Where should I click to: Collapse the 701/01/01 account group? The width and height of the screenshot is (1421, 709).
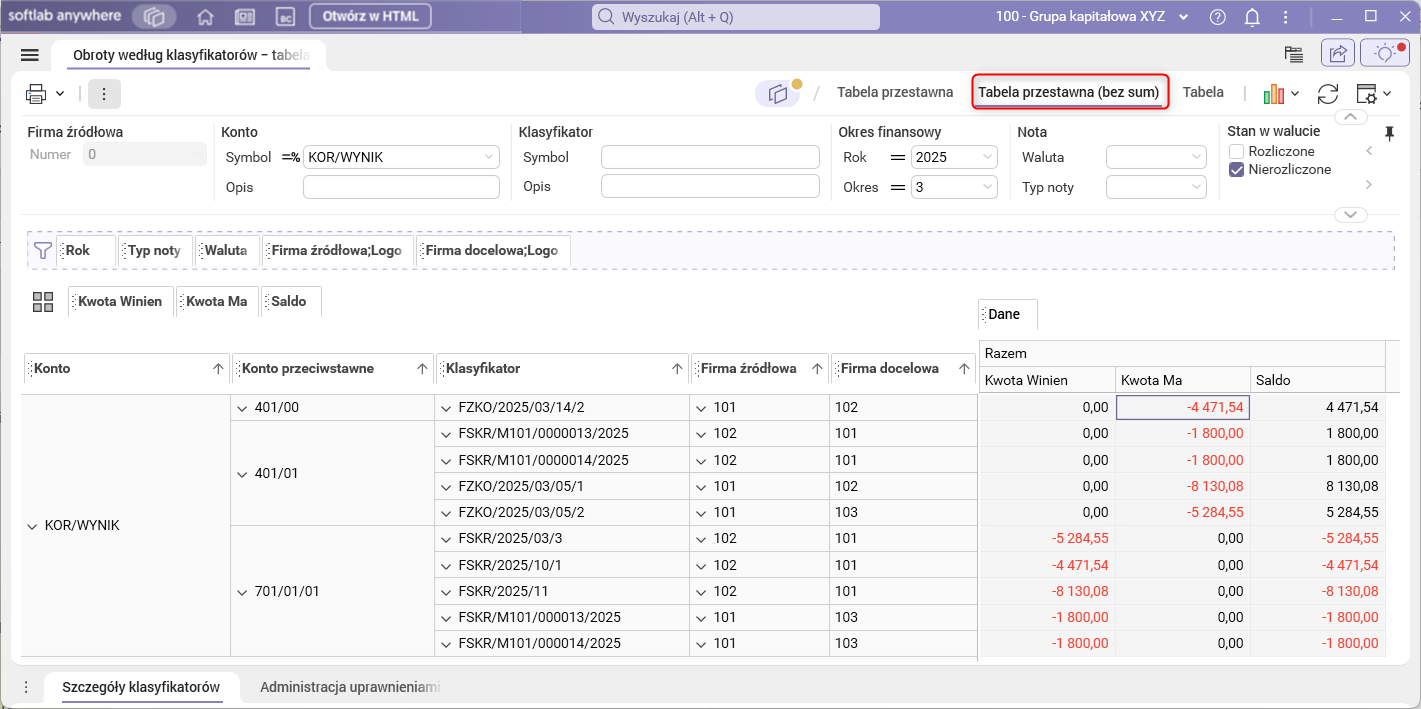(241, 592)
